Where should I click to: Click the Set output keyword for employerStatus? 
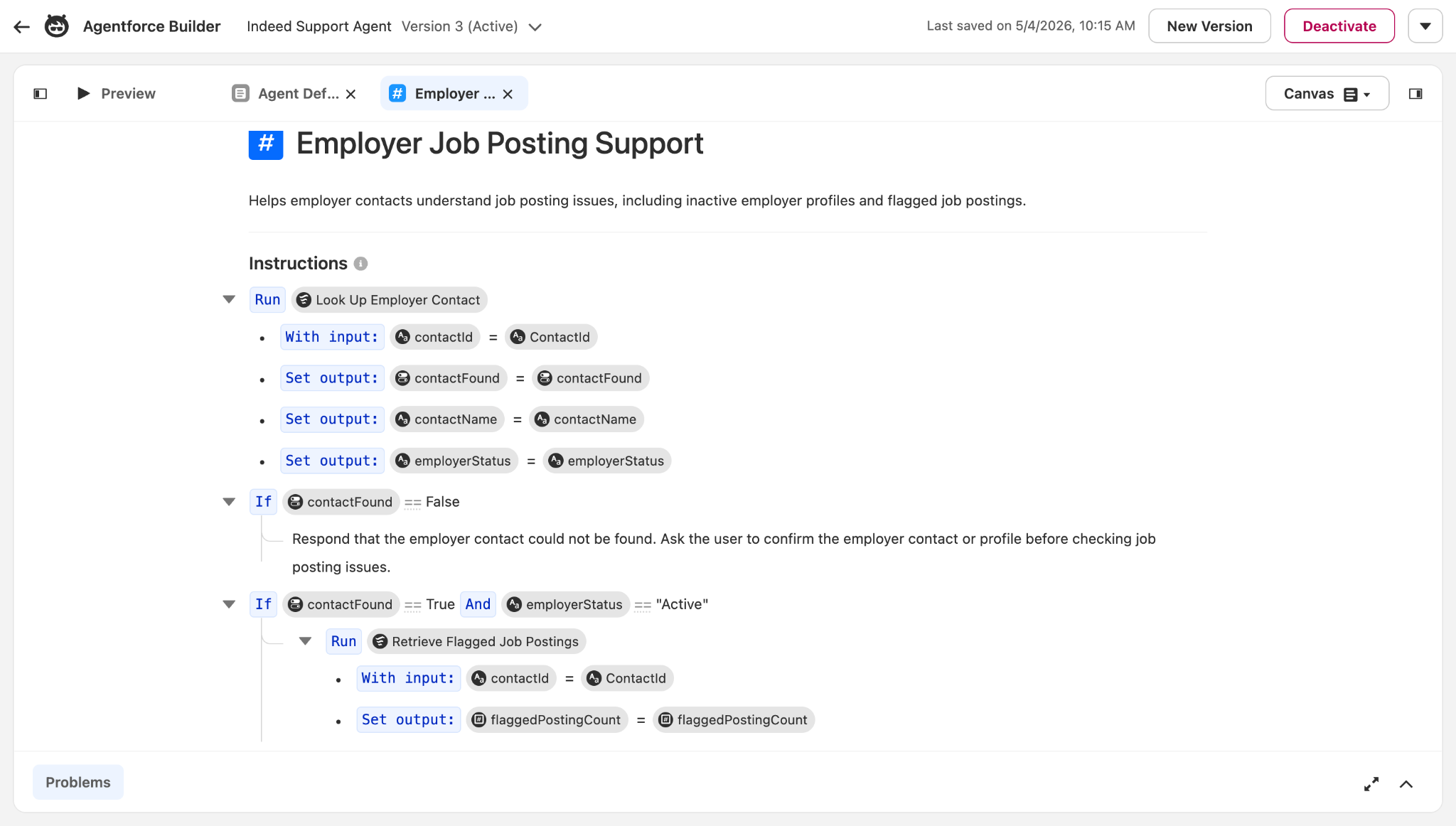click(332, 461)
